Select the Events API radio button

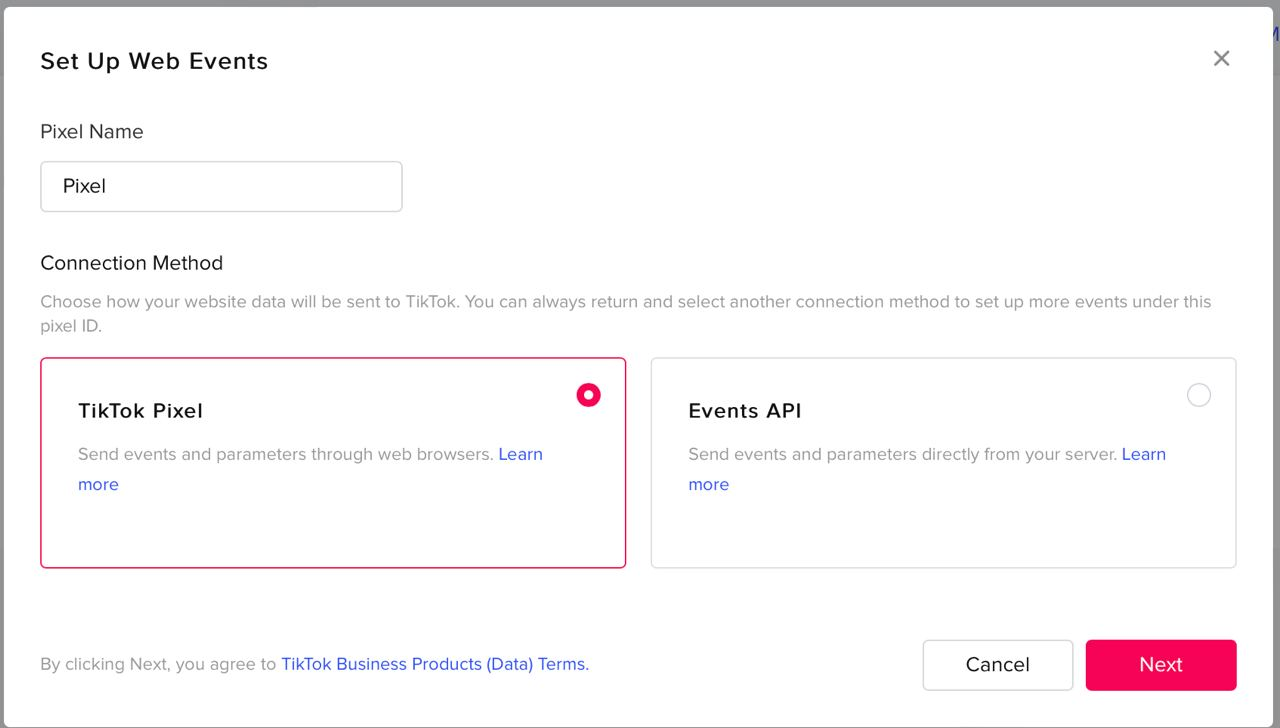[x=1198, y=395]
